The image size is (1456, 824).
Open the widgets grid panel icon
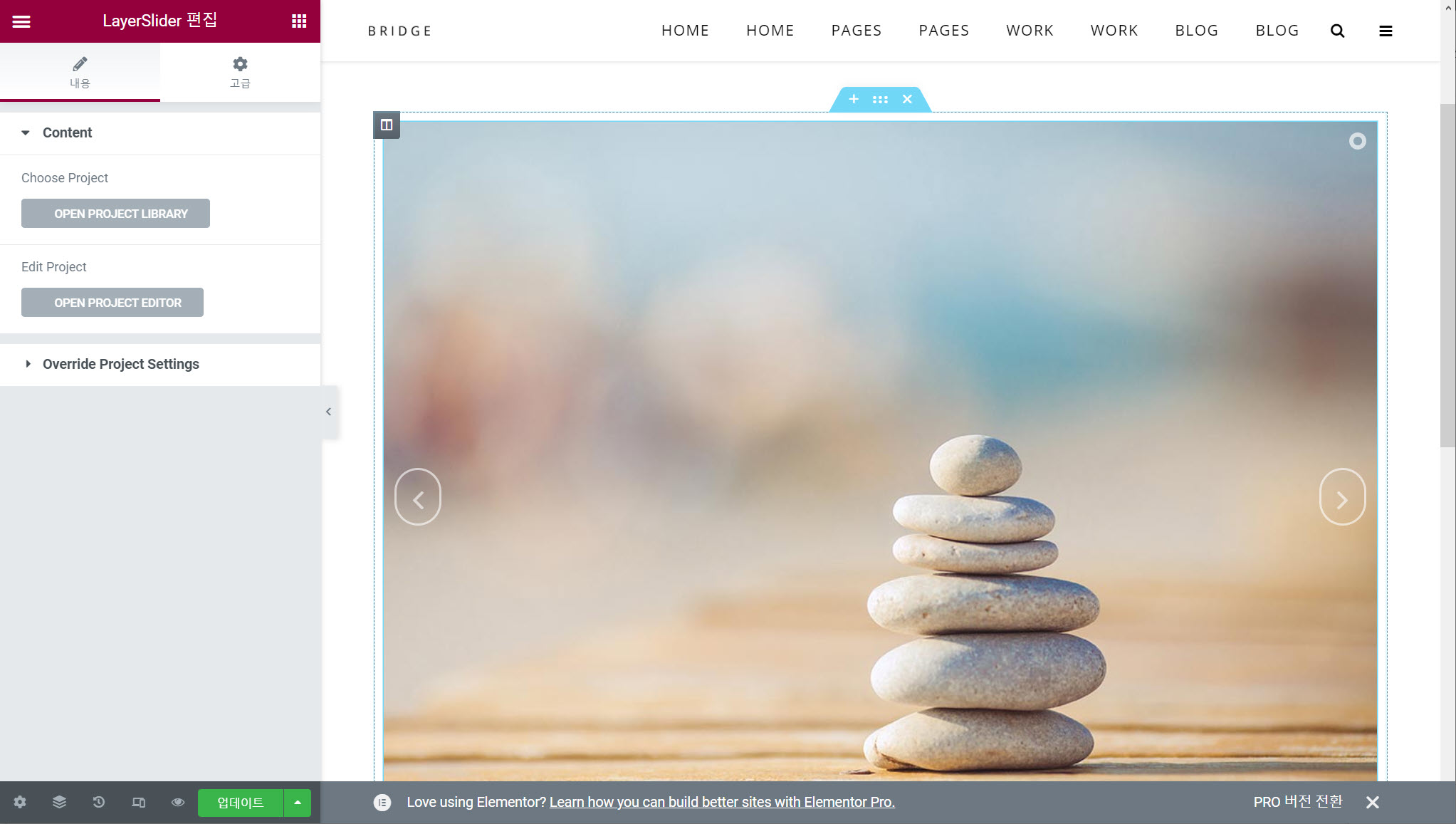[x=299, y=21]
